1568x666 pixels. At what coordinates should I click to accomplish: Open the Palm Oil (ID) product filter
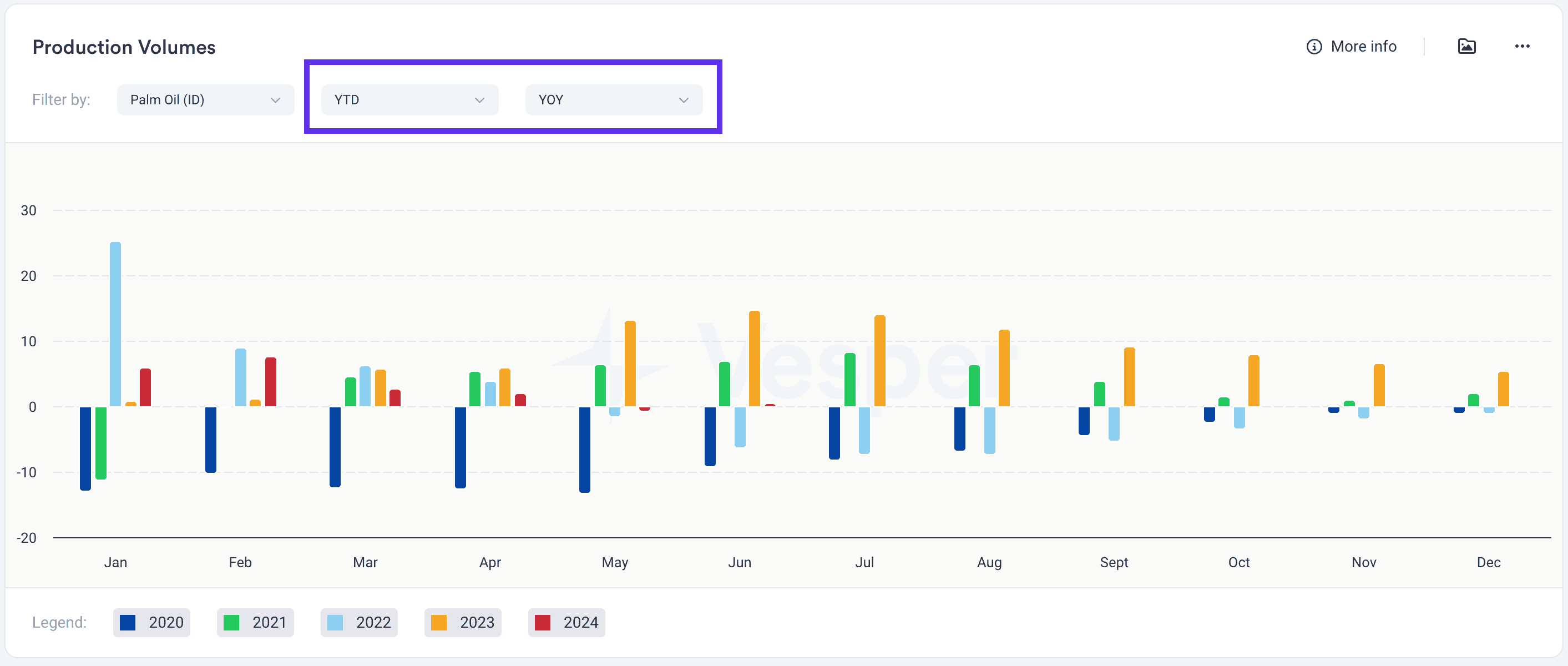[205, 100]
